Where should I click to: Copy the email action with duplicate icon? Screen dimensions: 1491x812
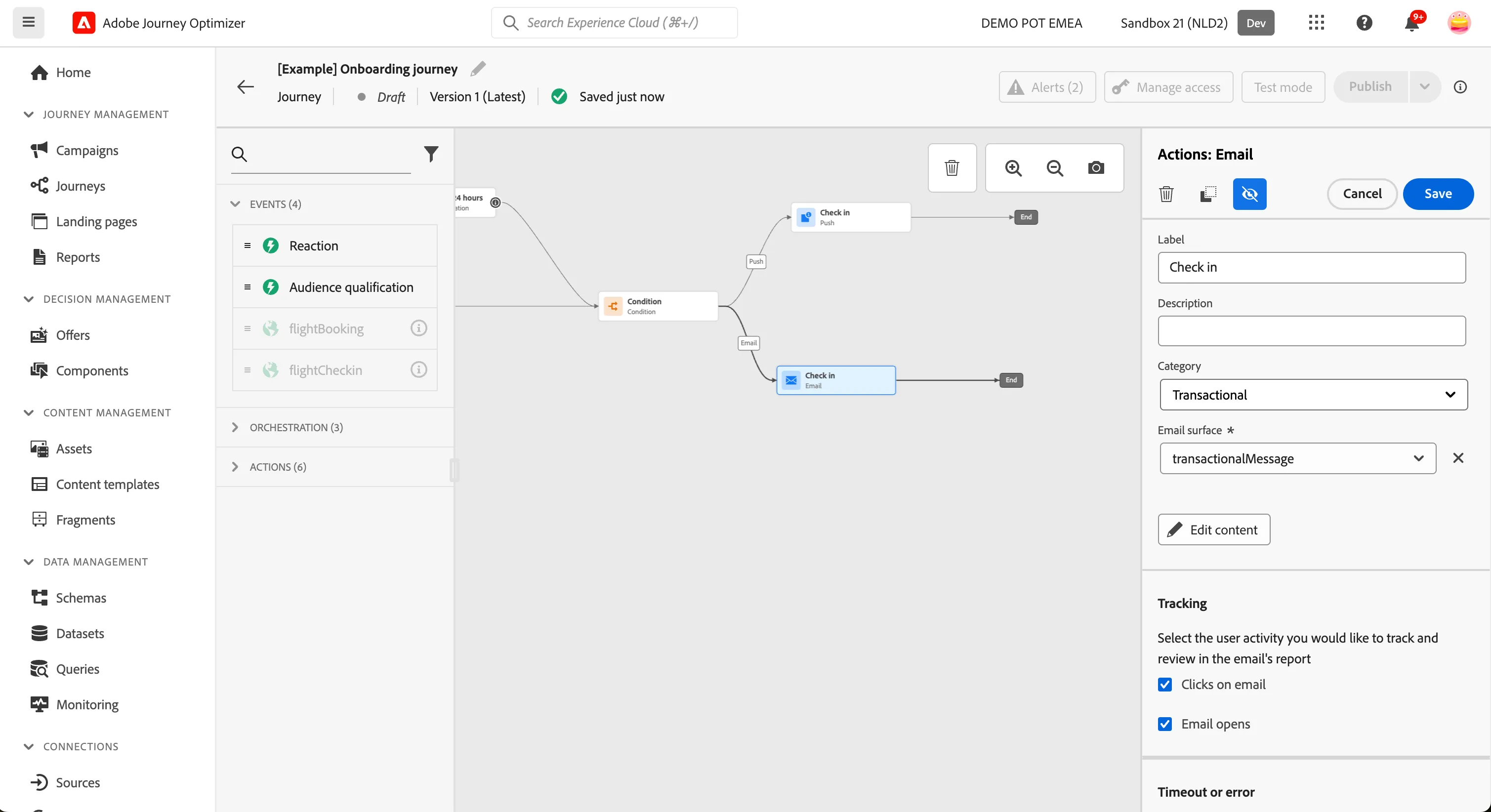point(1208,194)
